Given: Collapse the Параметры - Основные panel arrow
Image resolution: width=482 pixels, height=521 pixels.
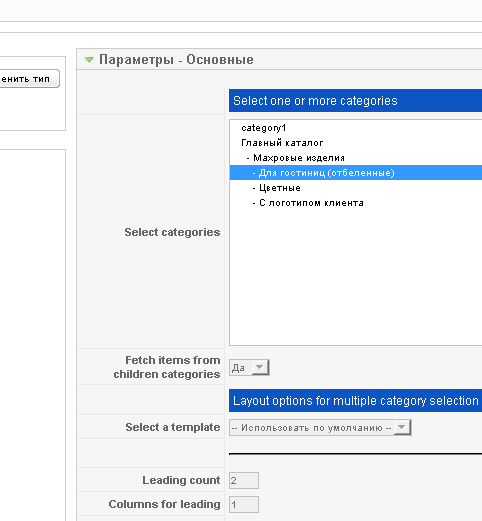Looking at the screenshot, I should [x=89, y=60].
